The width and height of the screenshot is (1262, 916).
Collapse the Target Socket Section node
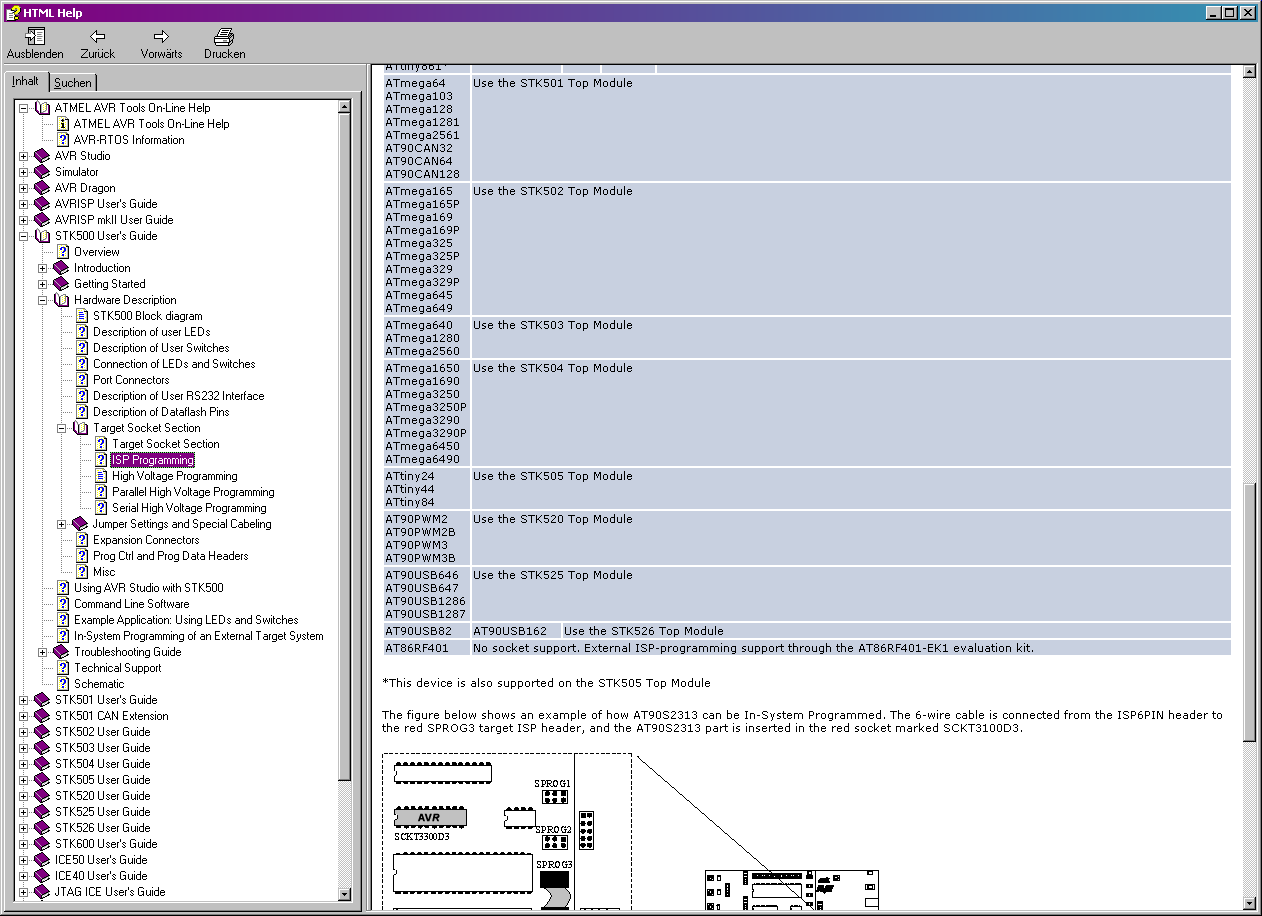[x=62, y=428]
